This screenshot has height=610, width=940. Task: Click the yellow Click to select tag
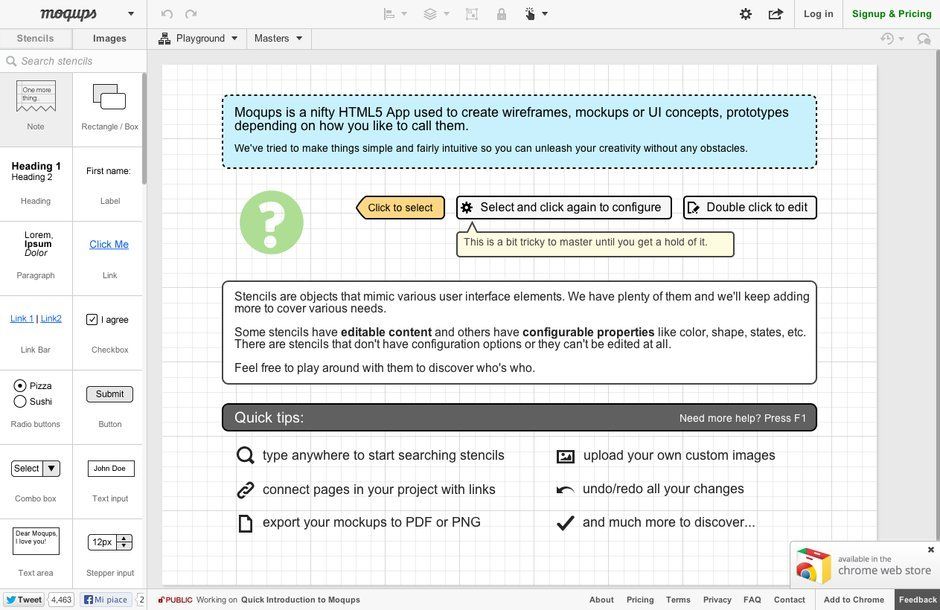click(x=400, y=208)
